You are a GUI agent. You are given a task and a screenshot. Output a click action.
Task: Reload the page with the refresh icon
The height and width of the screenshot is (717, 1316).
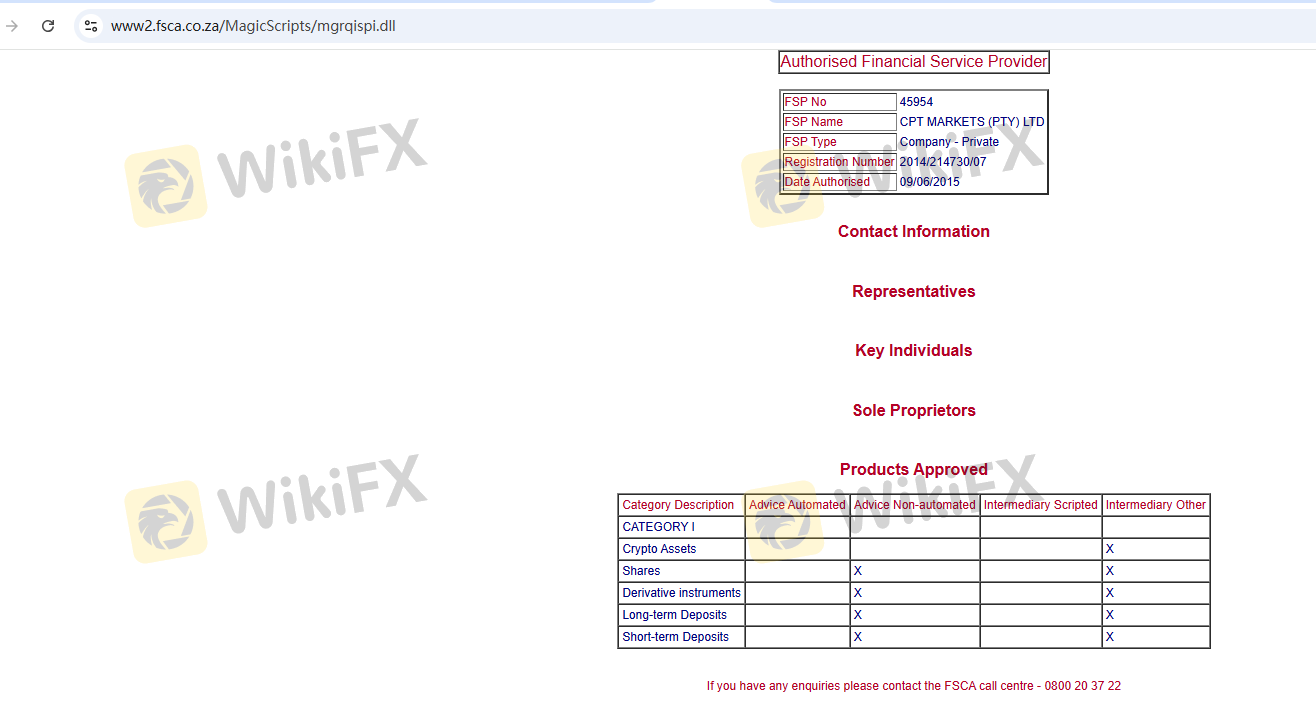point(47,26)
